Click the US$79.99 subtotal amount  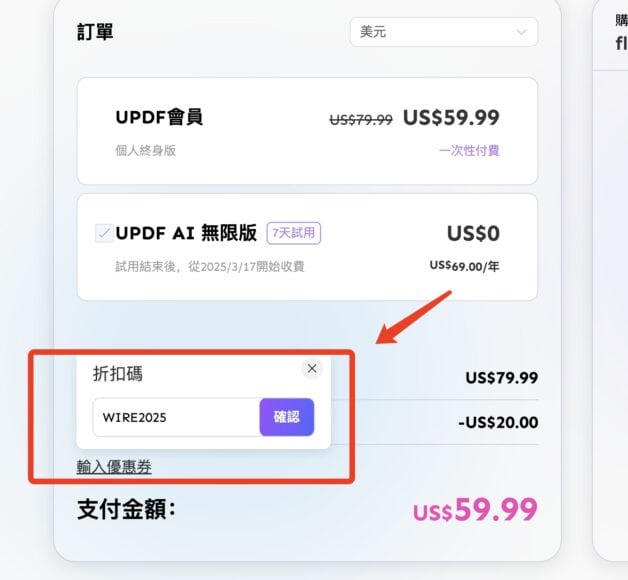[x=502, y=378]
